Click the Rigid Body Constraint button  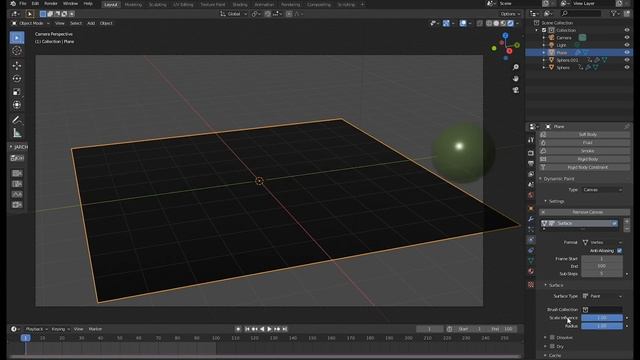pyautogui.click(x=584, y=167)
